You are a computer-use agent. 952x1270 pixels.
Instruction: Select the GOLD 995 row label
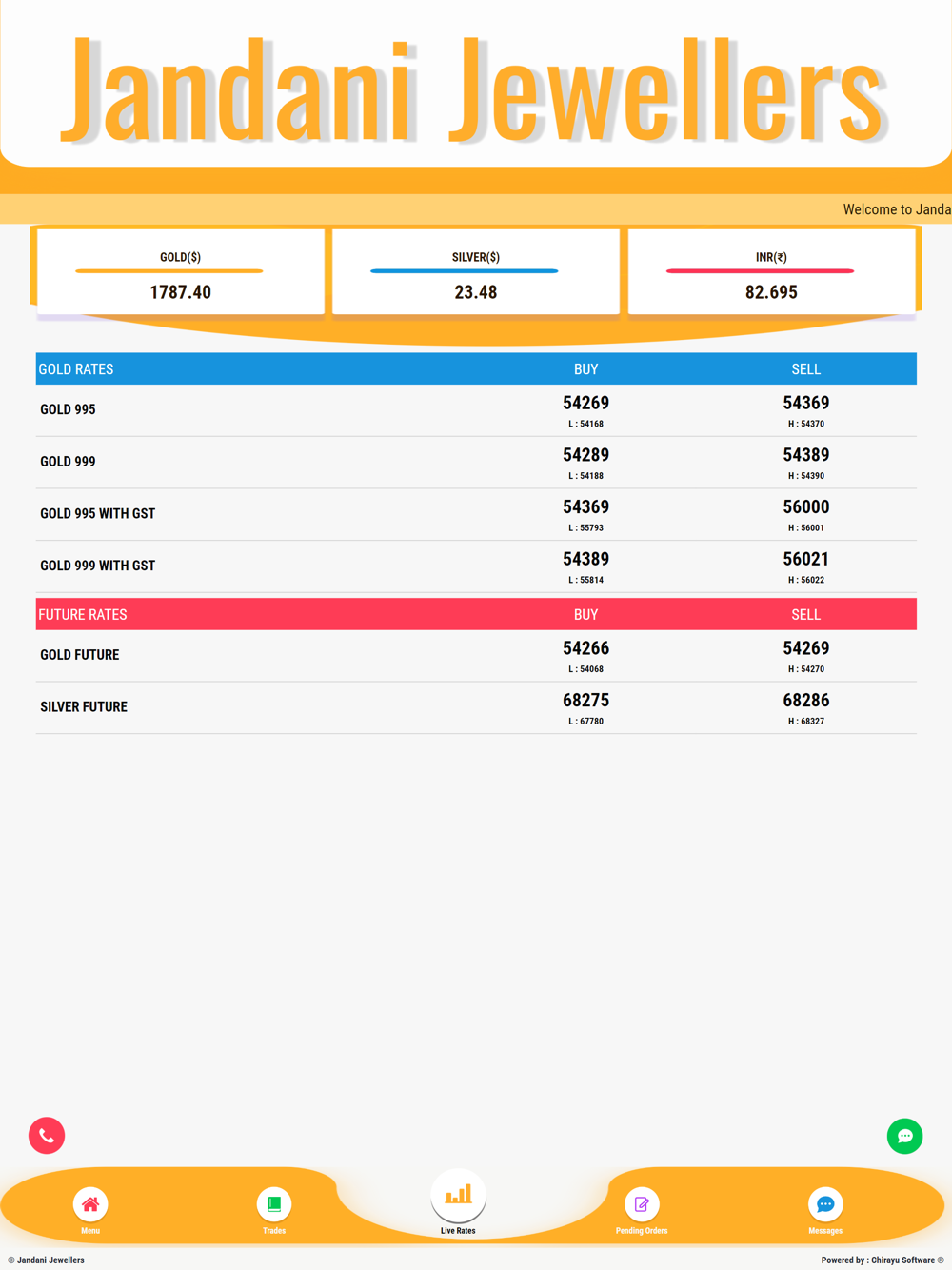[68, 409]
